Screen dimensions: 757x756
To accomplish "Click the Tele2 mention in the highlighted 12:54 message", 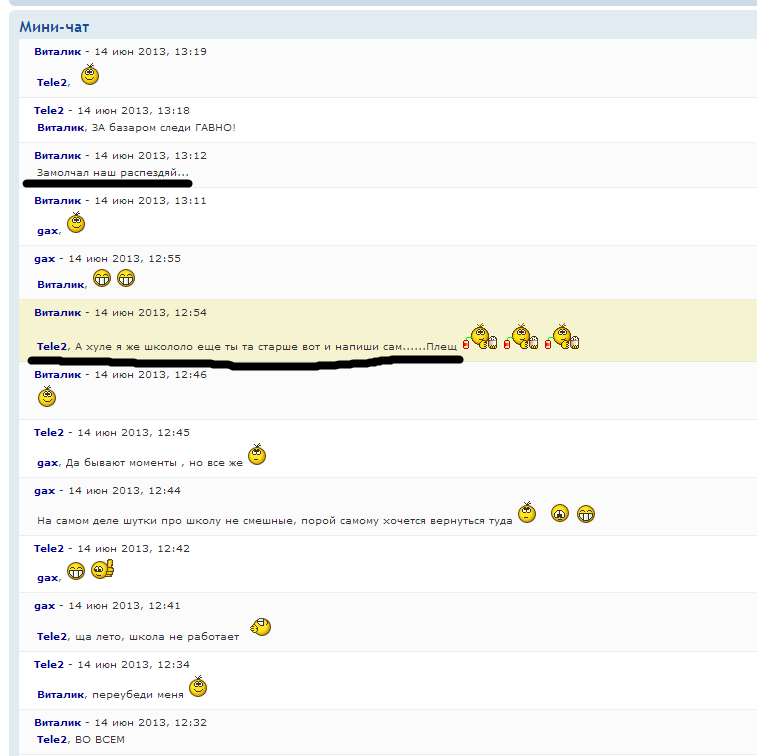I will click(52, 347).
